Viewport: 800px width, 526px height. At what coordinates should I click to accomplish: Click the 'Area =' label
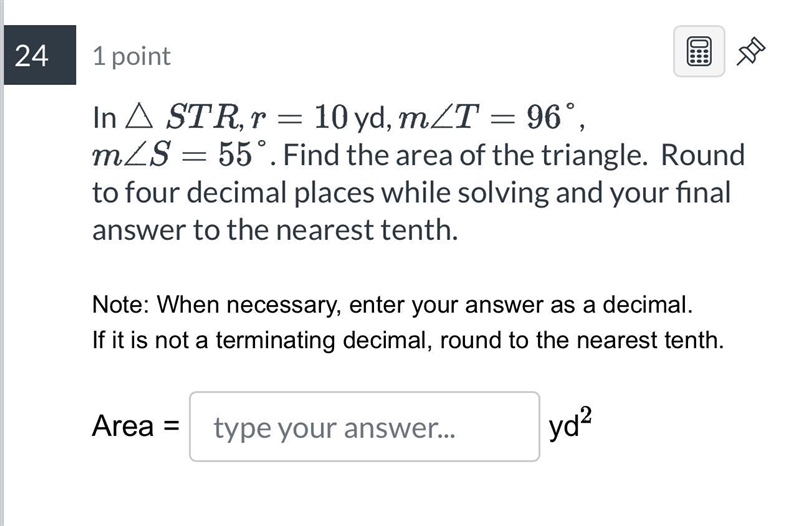[136, 425]
